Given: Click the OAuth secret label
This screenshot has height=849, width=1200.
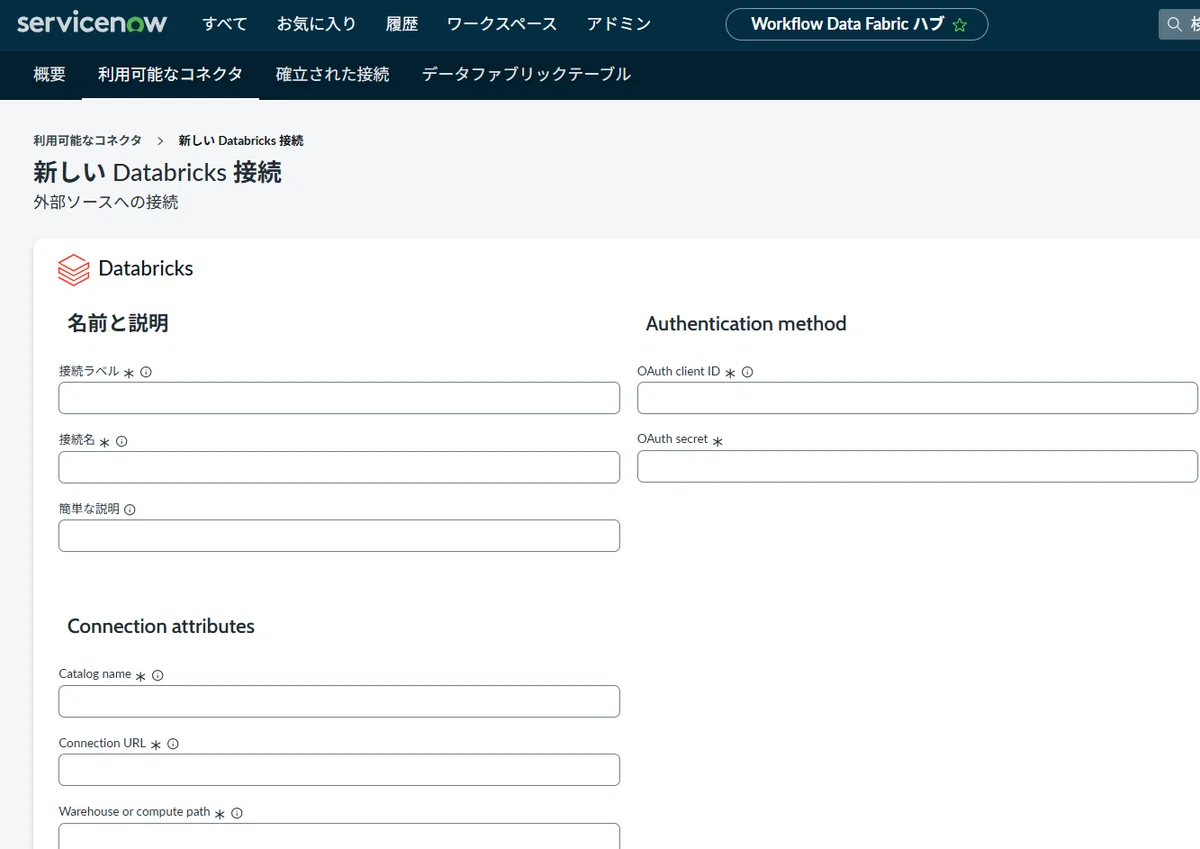Looking at the screenshot, I should (x=672, y=439).
